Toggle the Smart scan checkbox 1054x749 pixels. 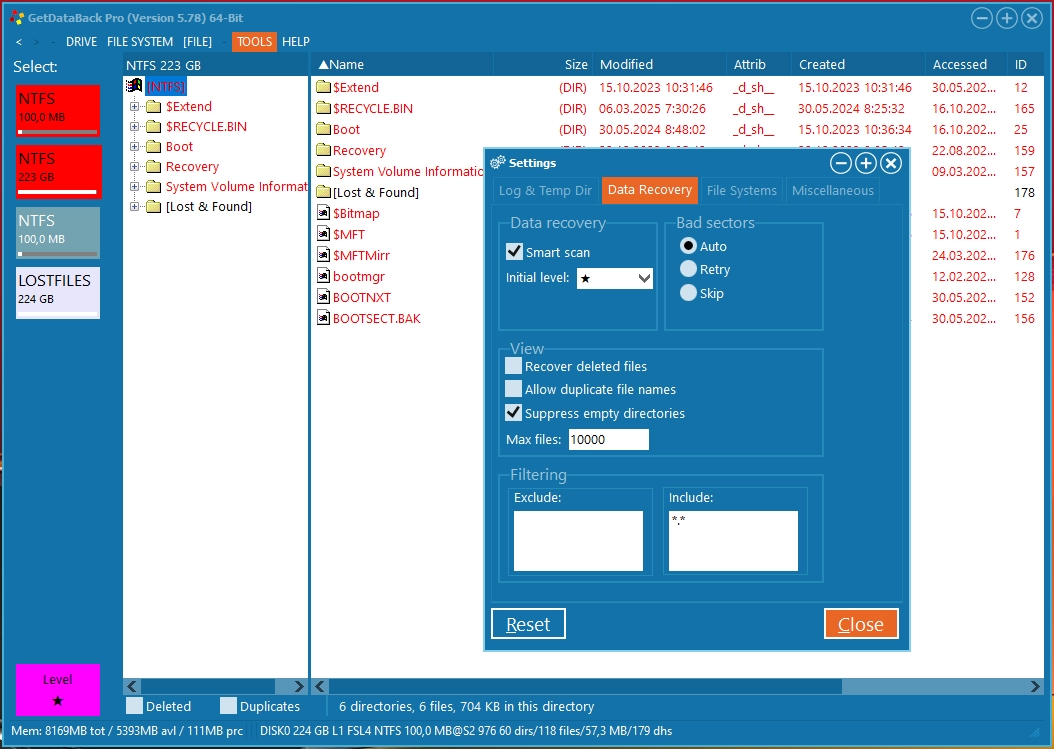[514, 251]
